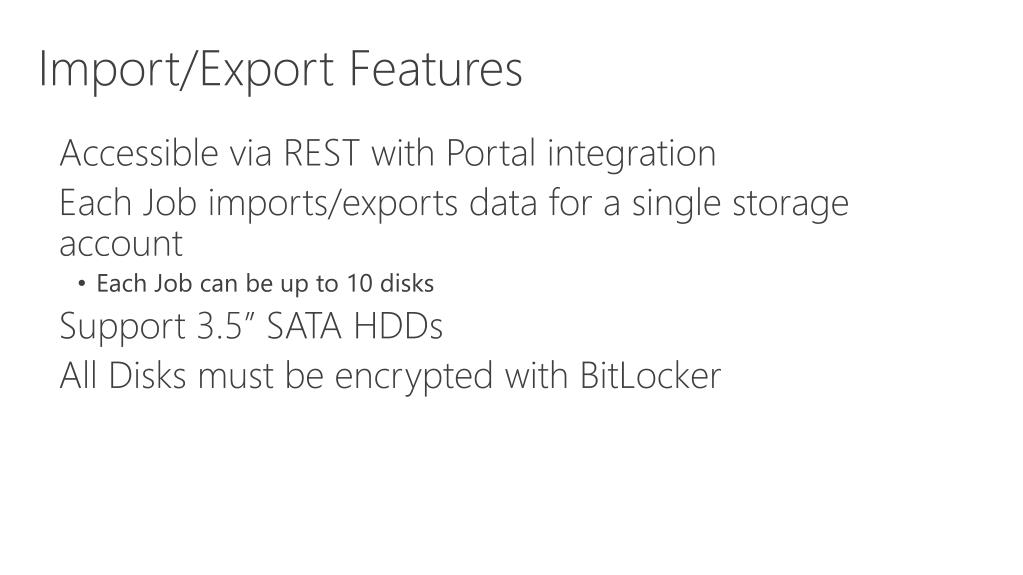This screenshot has height=575, width=1023.
Task: Click the 'HDDs' word
Action: point(399,326)
